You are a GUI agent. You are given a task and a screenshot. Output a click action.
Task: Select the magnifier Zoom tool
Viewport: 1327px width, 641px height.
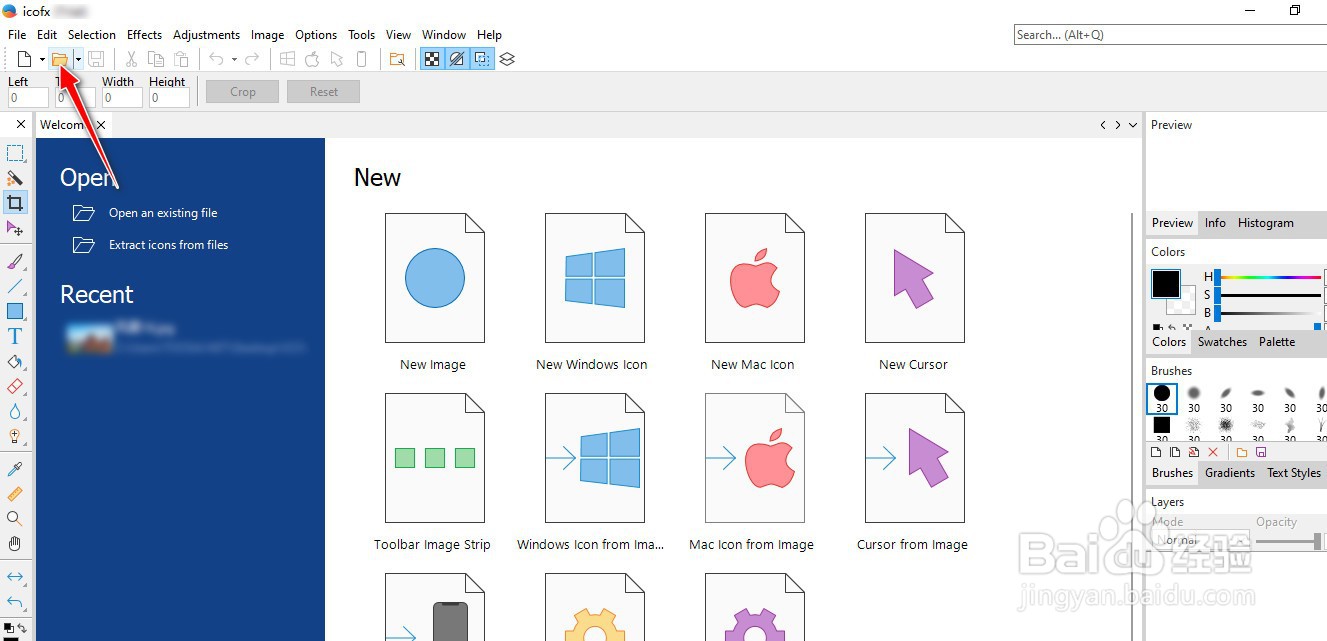[15, 519]
